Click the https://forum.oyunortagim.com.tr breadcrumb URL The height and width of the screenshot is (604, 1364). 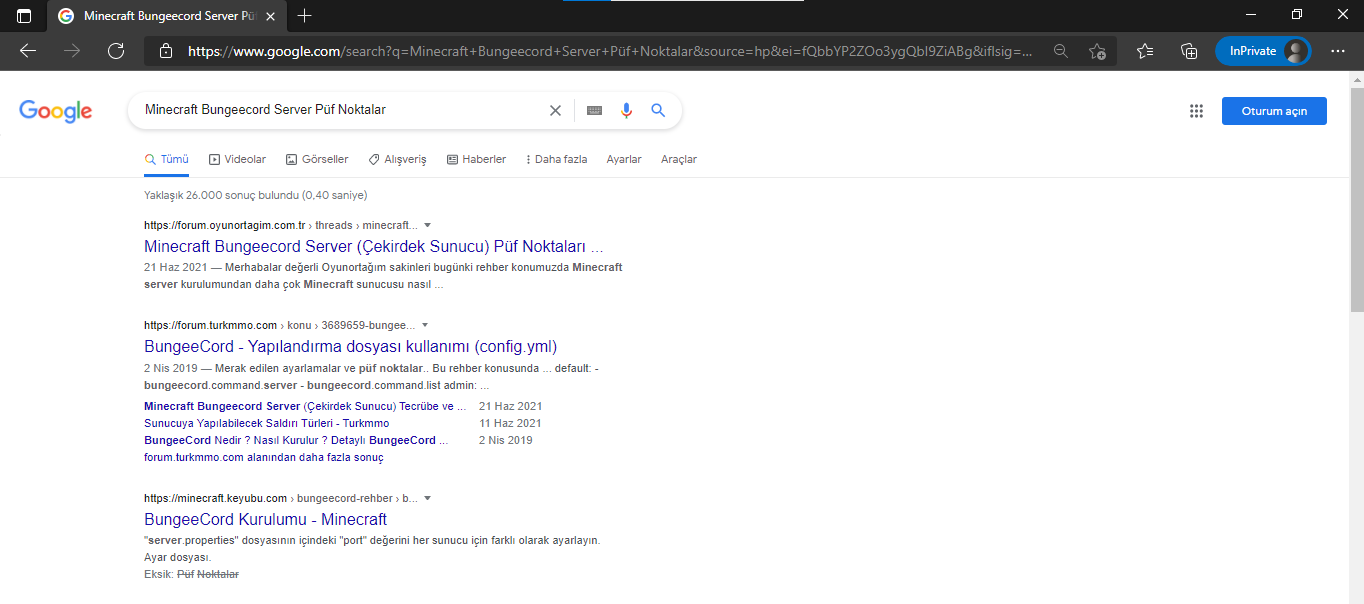coord(225,225)
